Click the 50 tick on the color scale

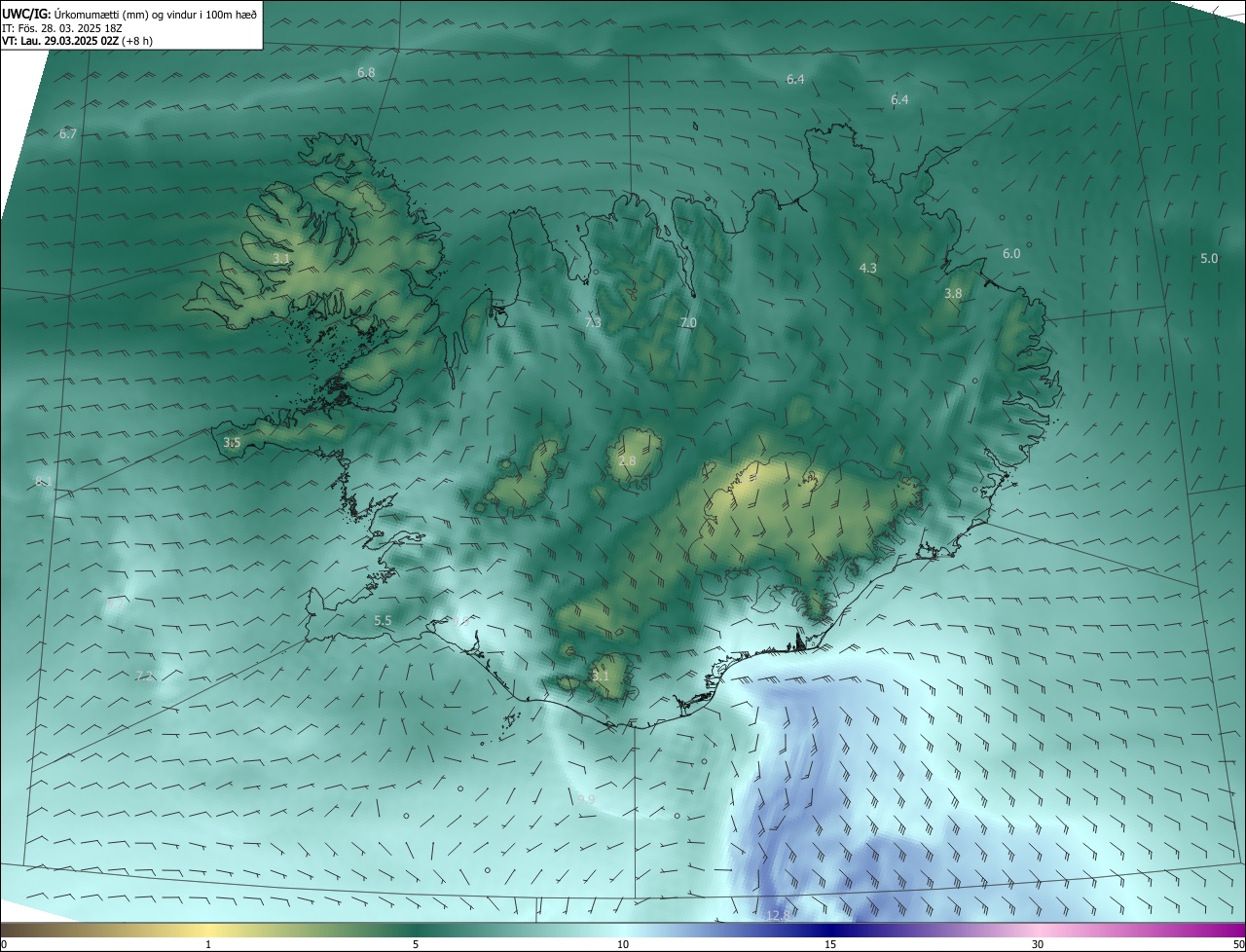coord(1238,944)
